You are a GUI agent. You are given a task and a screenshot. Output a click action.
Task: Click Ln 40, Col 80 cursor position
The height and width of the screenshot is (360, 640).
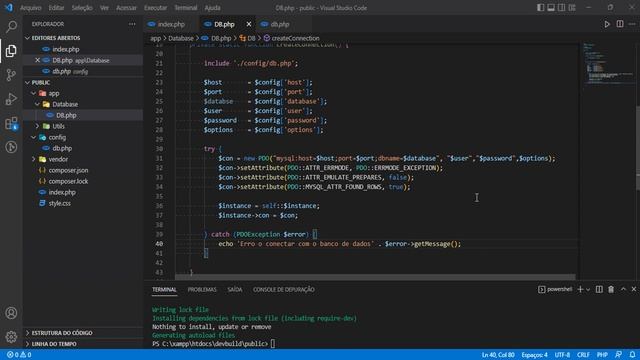(x=498, y=355)
